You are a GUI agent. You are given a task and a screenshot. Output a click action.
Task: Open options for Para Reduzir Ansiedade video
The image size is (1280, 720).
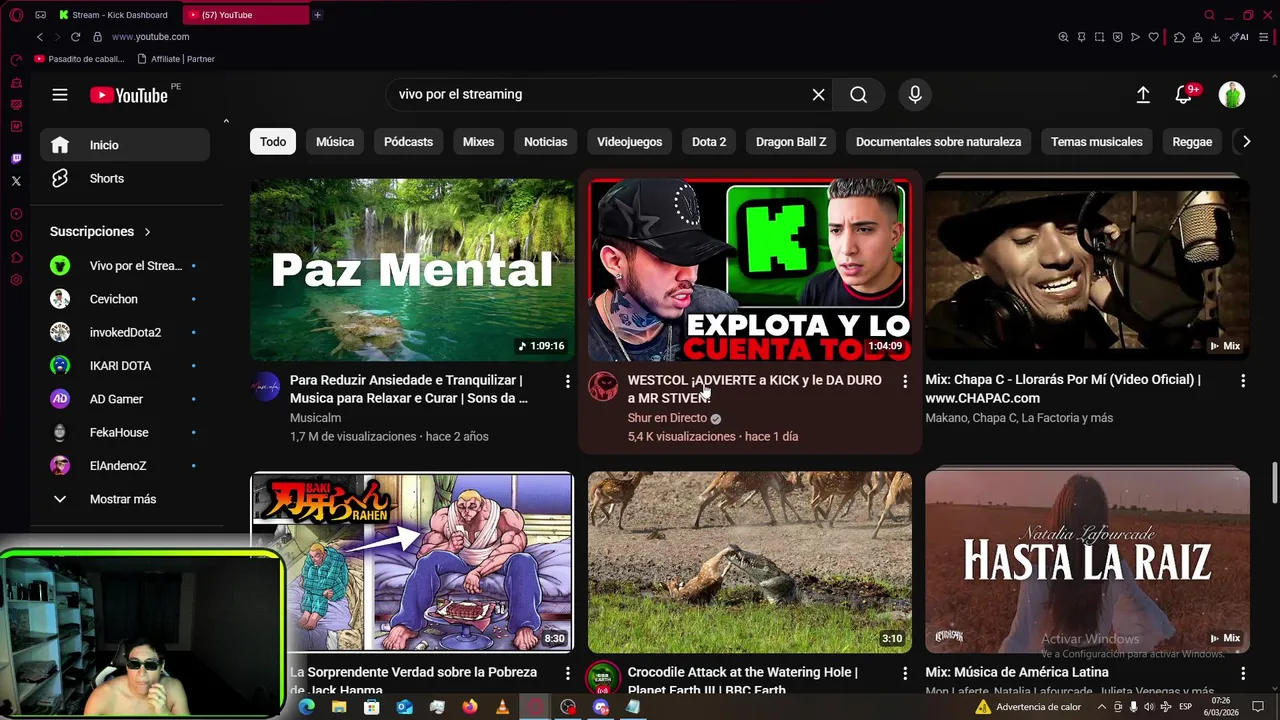[x=567, y=381]
